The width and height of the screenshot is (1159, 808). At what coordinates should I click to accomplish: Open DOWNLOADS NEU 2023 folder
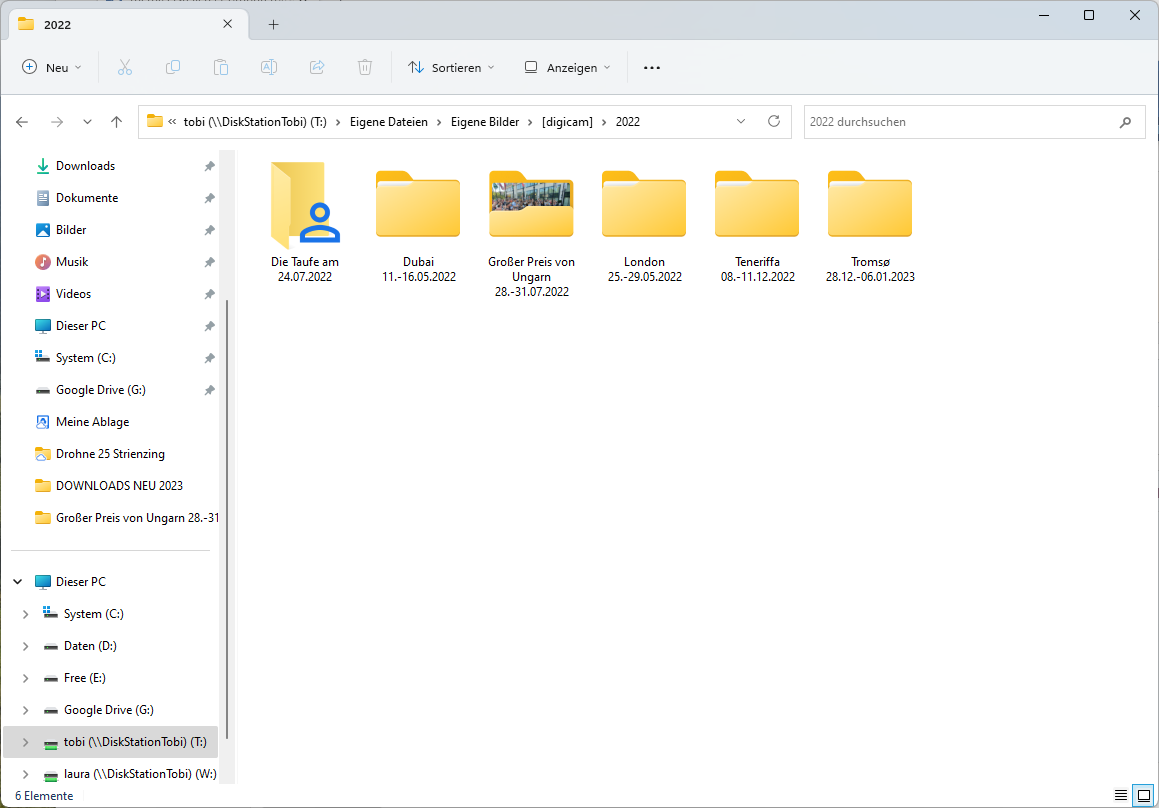[119, 486]
